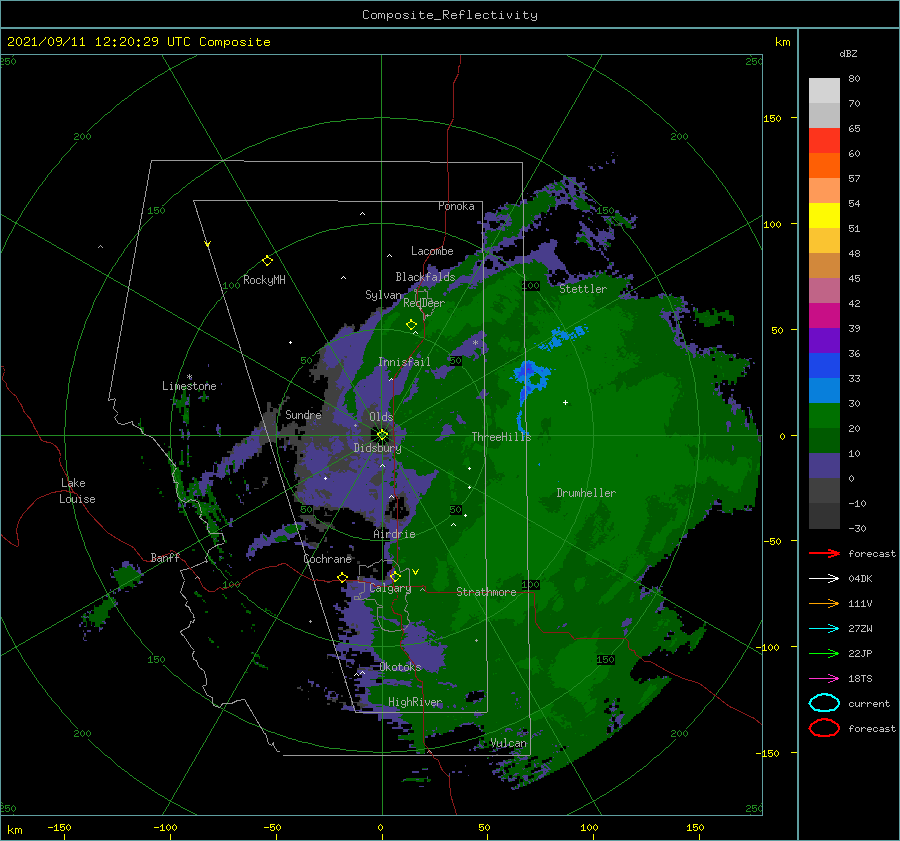This screenshot has width=900, height=841.
Task: Click the ThreeHills city label
Action: click(501, 437)
